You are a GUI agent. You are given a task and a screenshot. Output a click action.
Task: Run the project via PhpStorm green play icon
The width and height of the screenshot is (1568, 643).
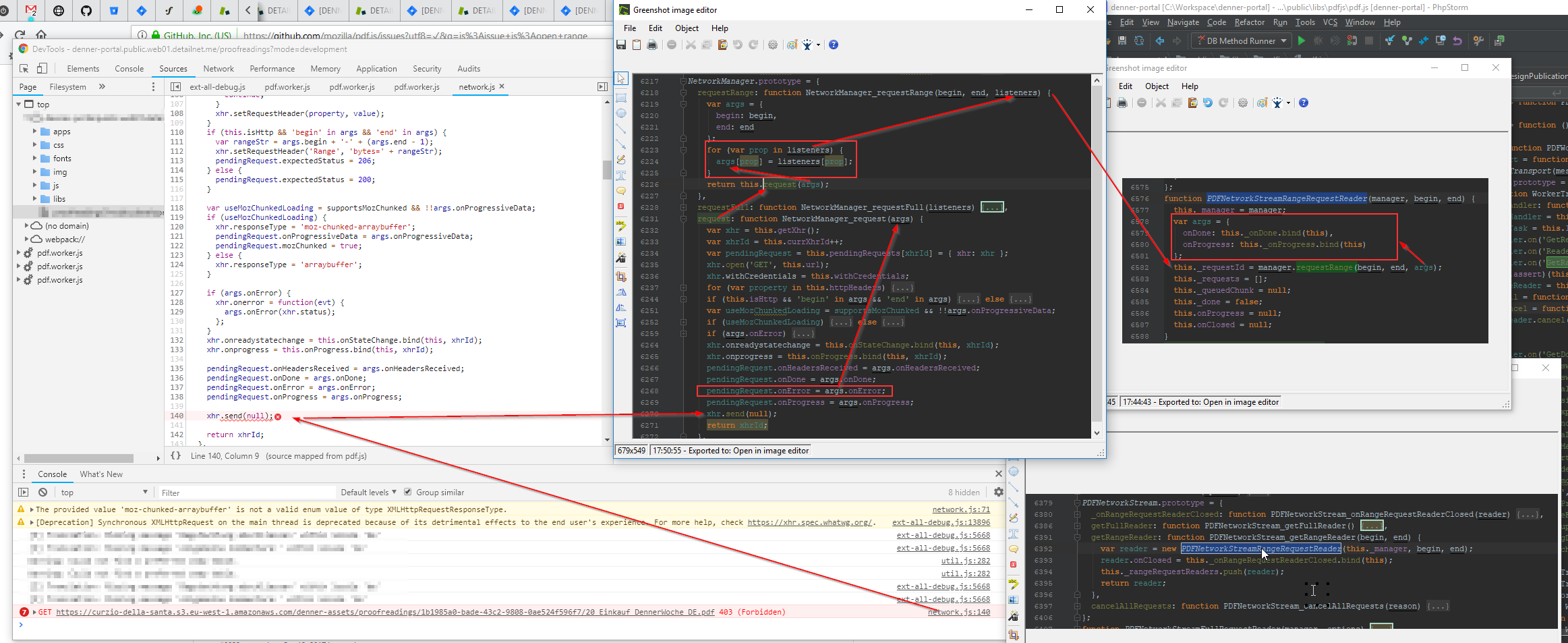coord(1301,40)
